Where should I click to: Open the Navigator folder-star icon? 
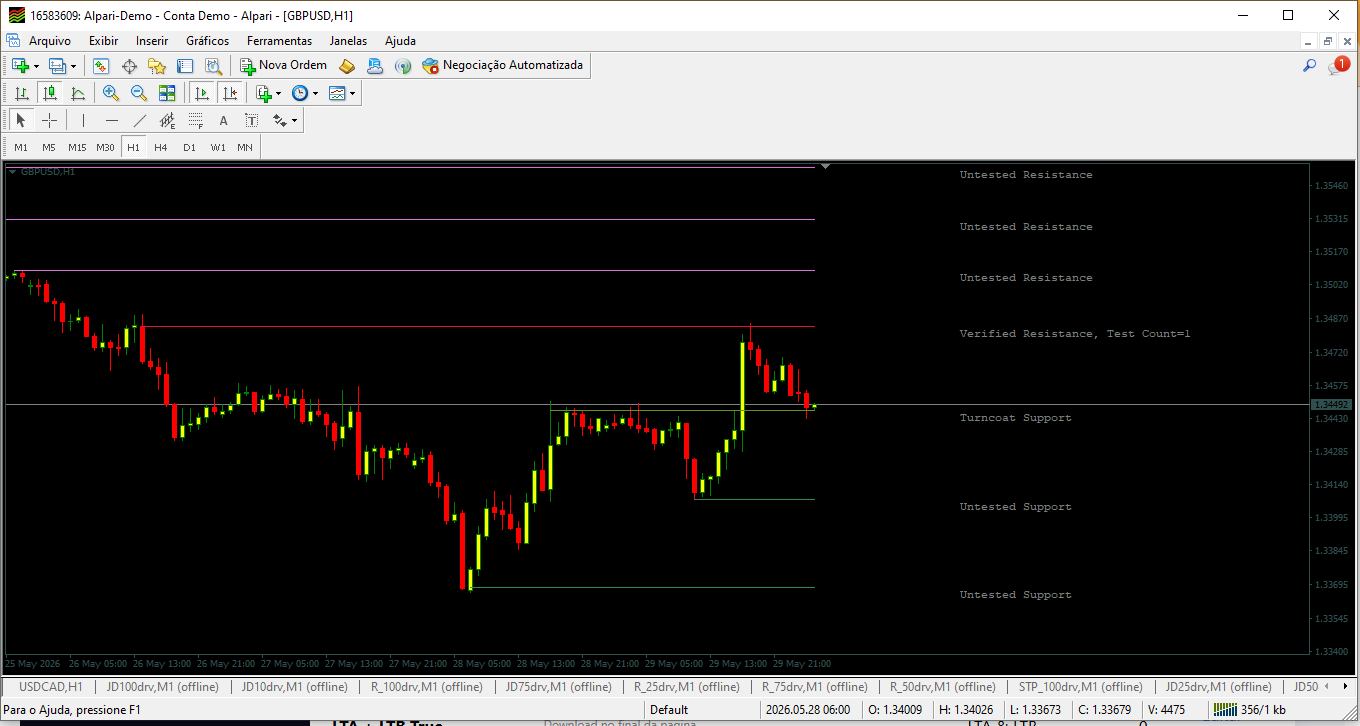pos(157,66)
